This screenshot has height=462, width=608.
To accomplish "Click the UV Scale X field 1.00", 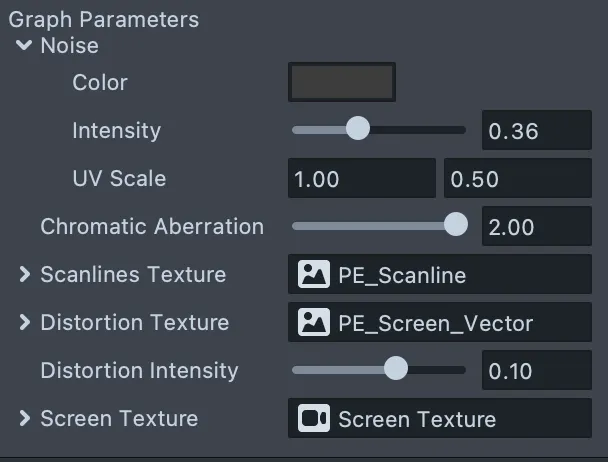I will pos(362,178).
